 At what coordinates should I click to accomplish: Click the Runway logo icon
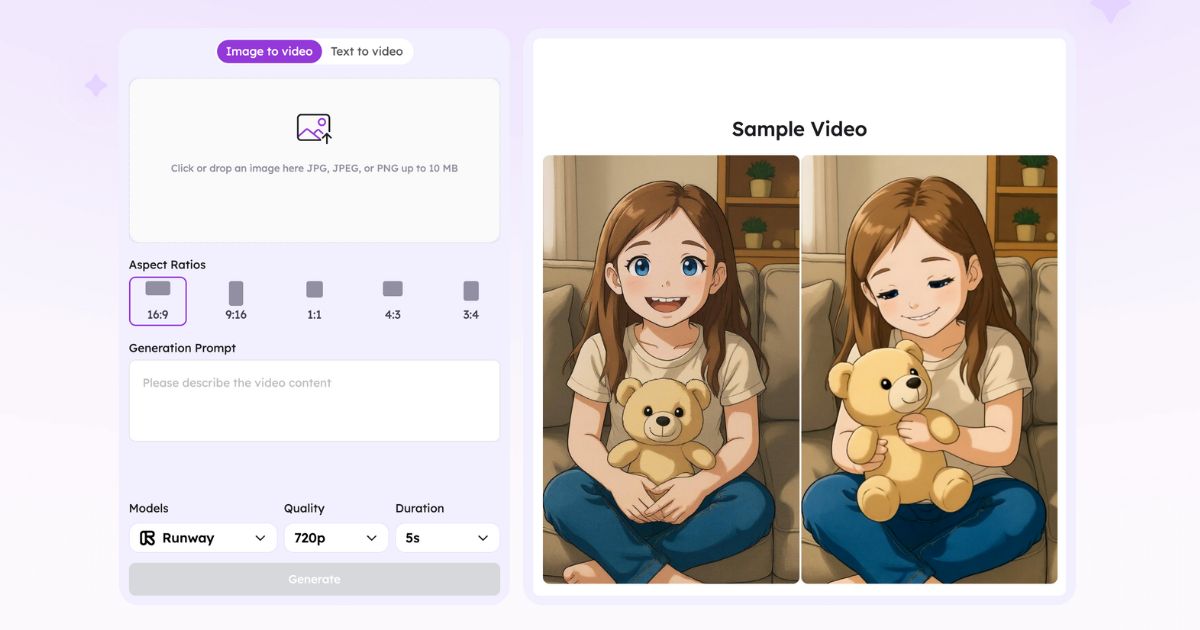[148, 538]
